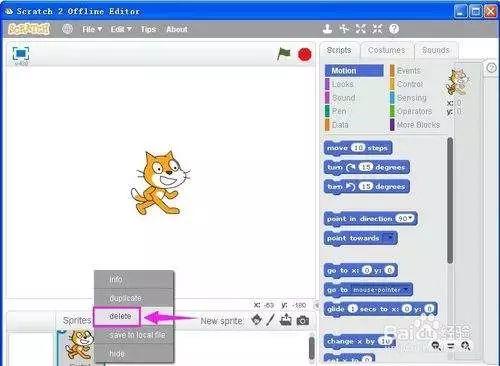The width and height of the screenshot is (500, 366).
Task: Click the turn clockwise 15 degrees block
Action: pyautogui.click(x=366, y=167)
